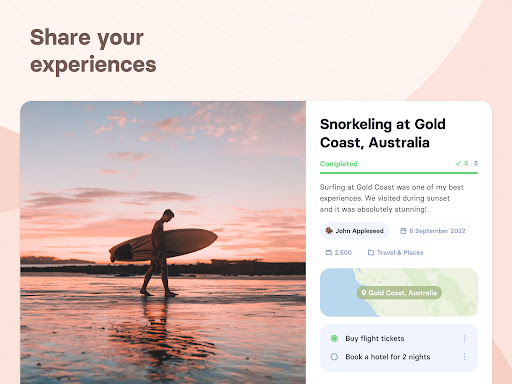Click the Snorkeling at Gold Coast title
The height and width of the screenshot is (384, 512).
point(383,133)
